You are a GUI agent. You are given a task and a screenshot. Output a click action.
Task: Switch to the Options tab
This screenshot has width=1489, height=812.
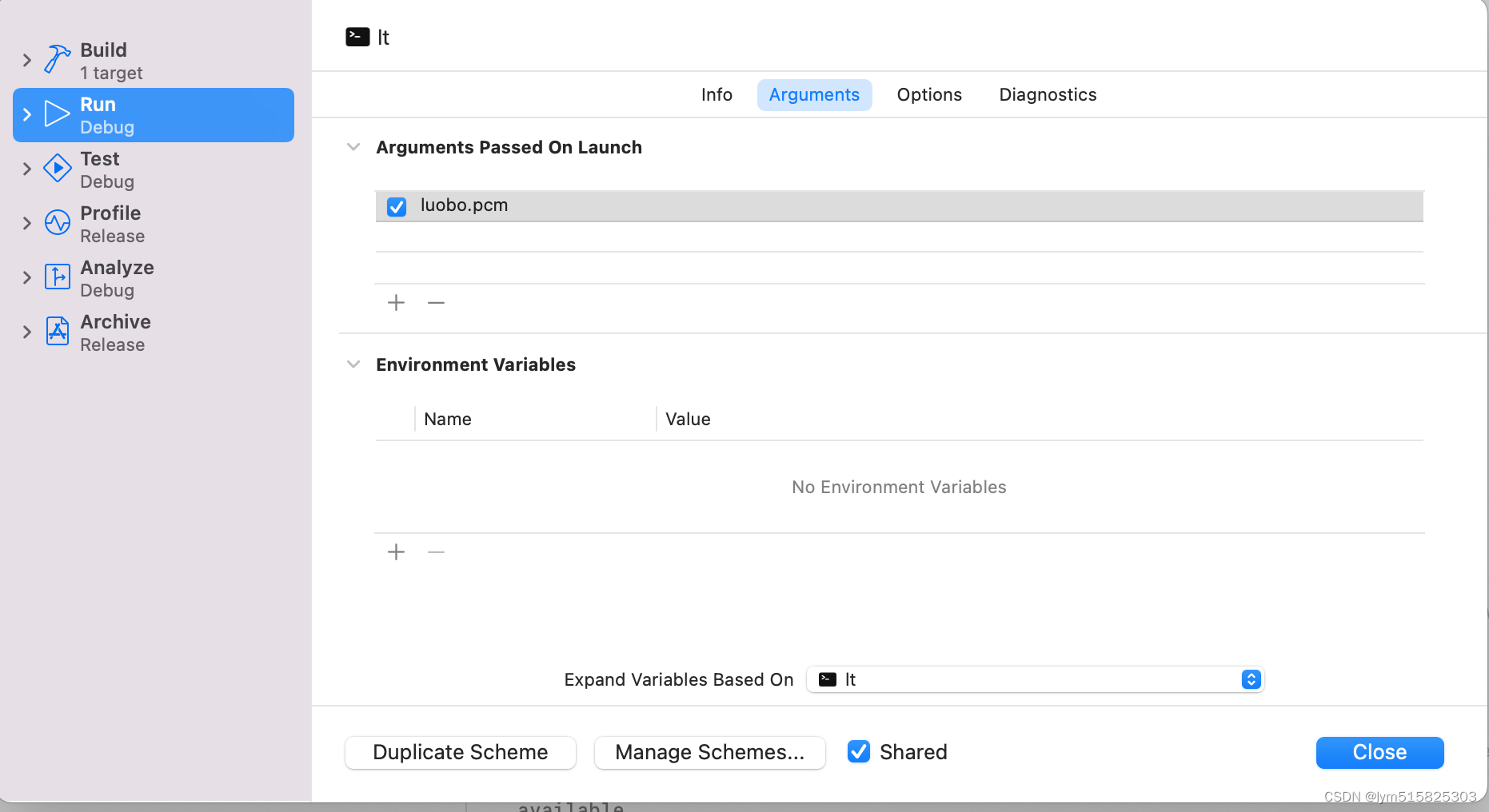click(929, 95)
